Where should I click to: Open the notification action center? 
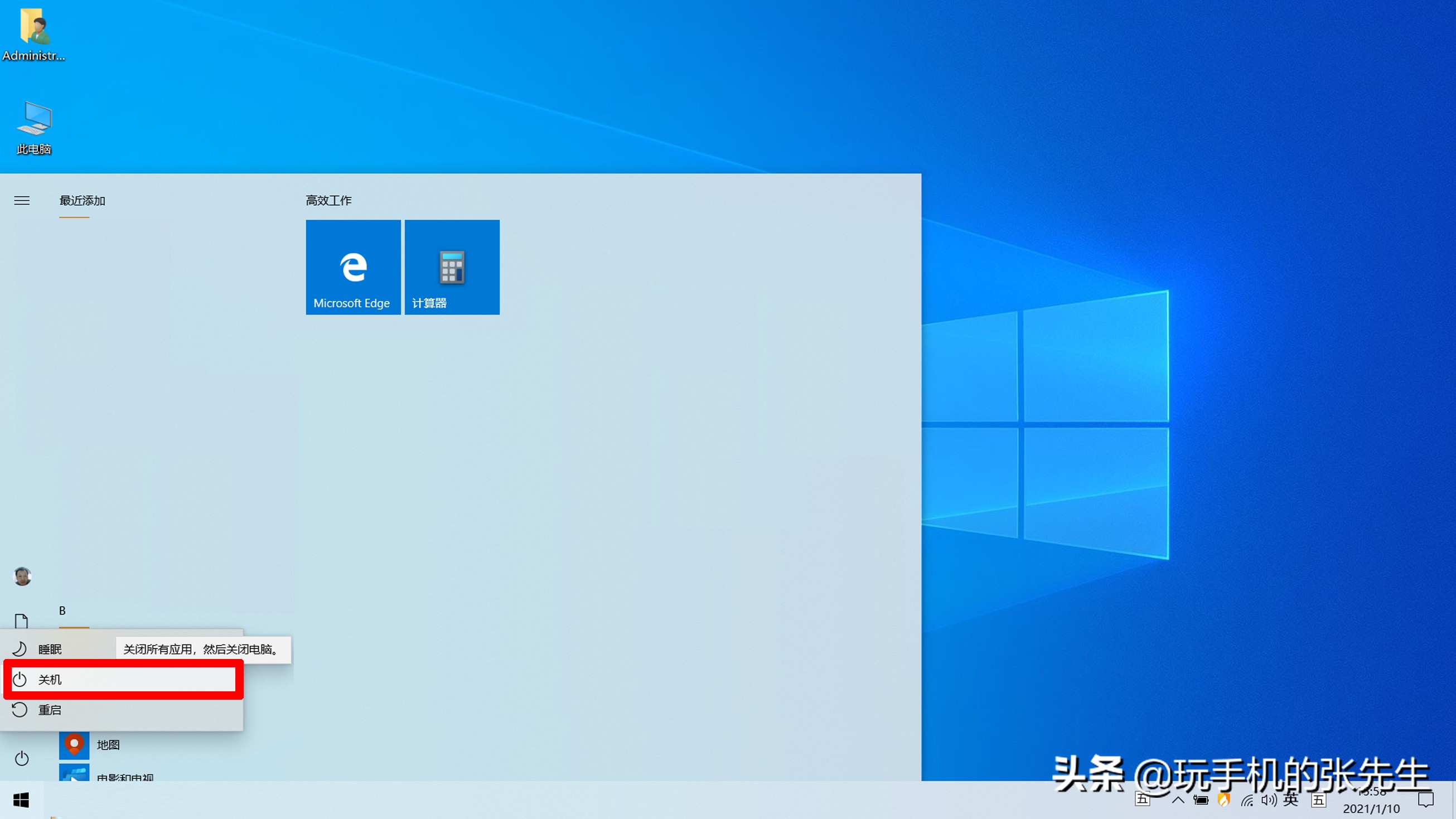[x=1425, y=800]
